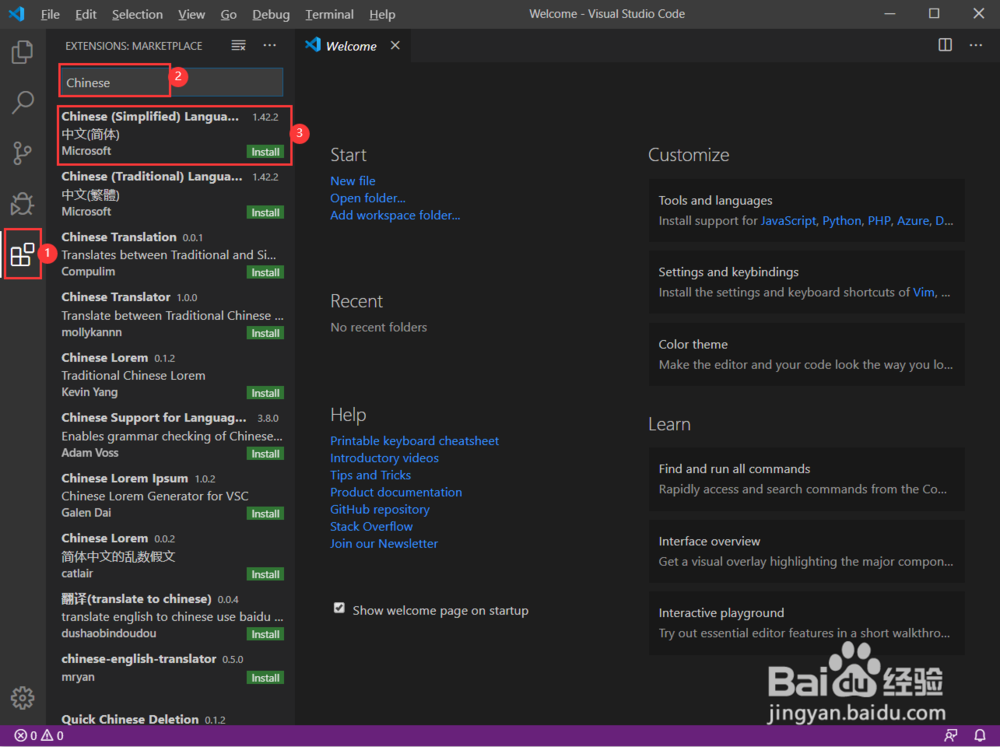
Task: Click the Open folder link
Action: point(367,198)
